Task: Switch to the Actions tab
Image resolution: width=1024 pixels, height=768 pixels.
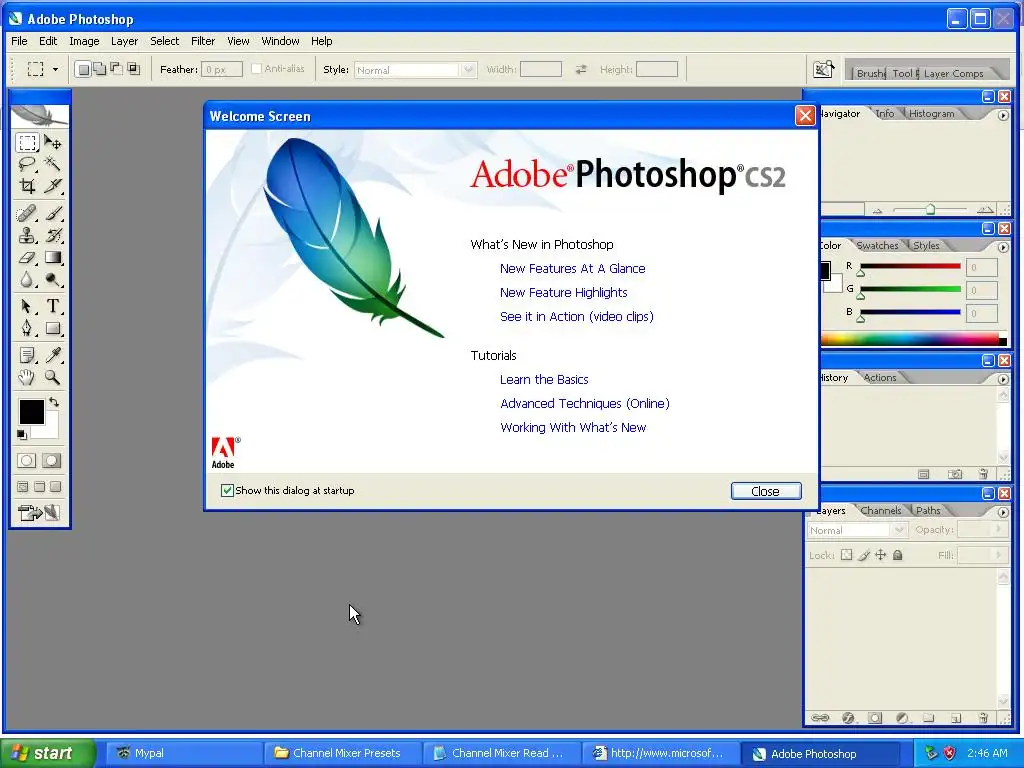Action: [880, 377]
